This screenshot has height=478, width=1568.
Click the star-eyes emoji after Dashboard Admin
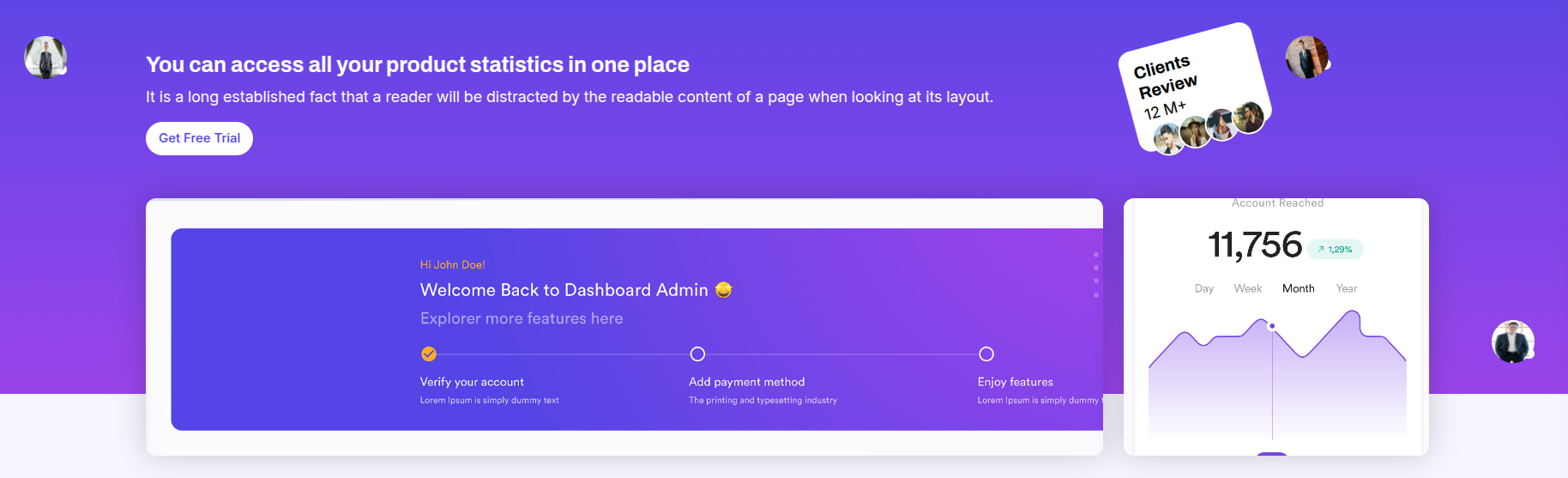724,290
